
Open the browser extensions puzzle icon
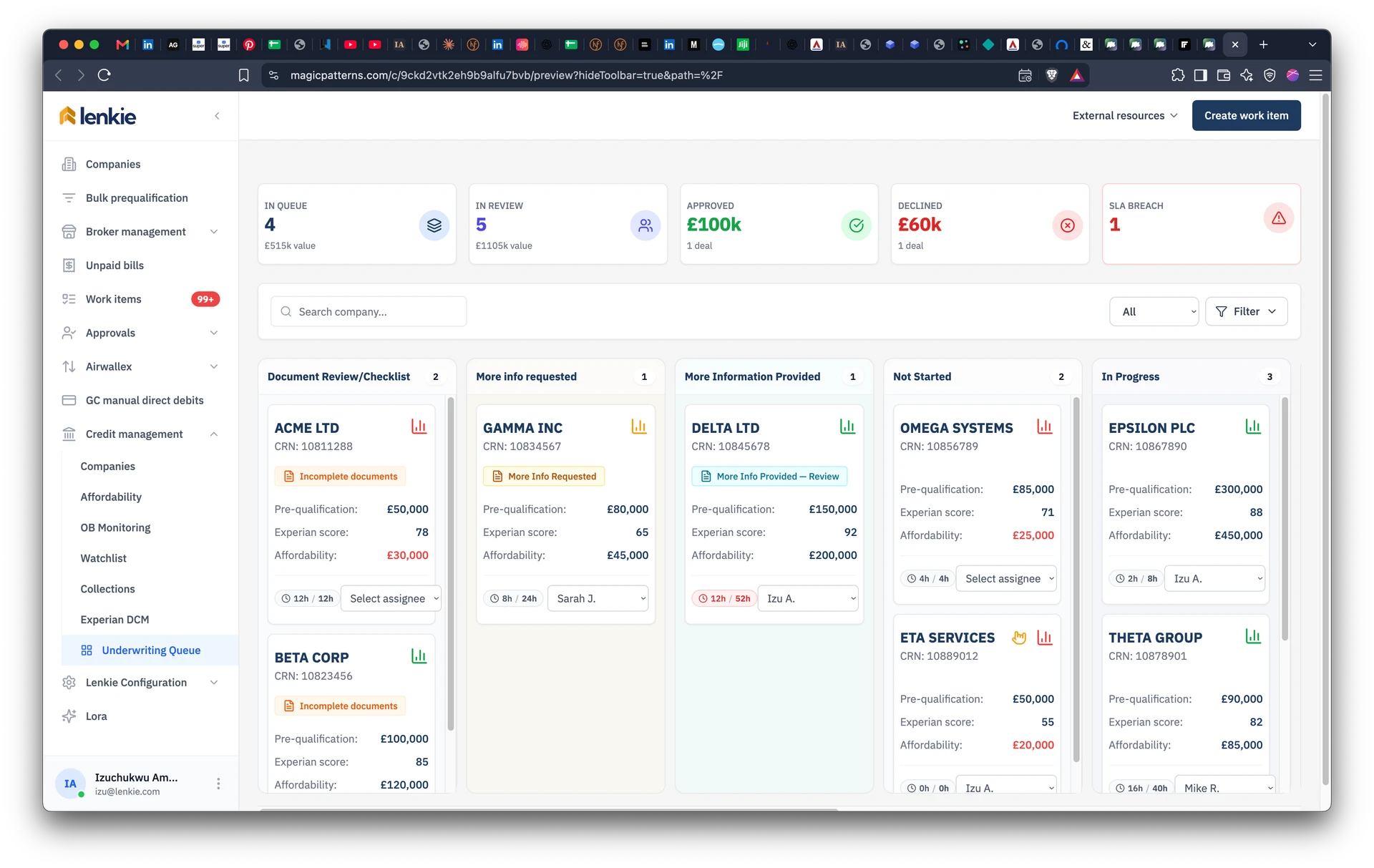(x=1177, y=75)
